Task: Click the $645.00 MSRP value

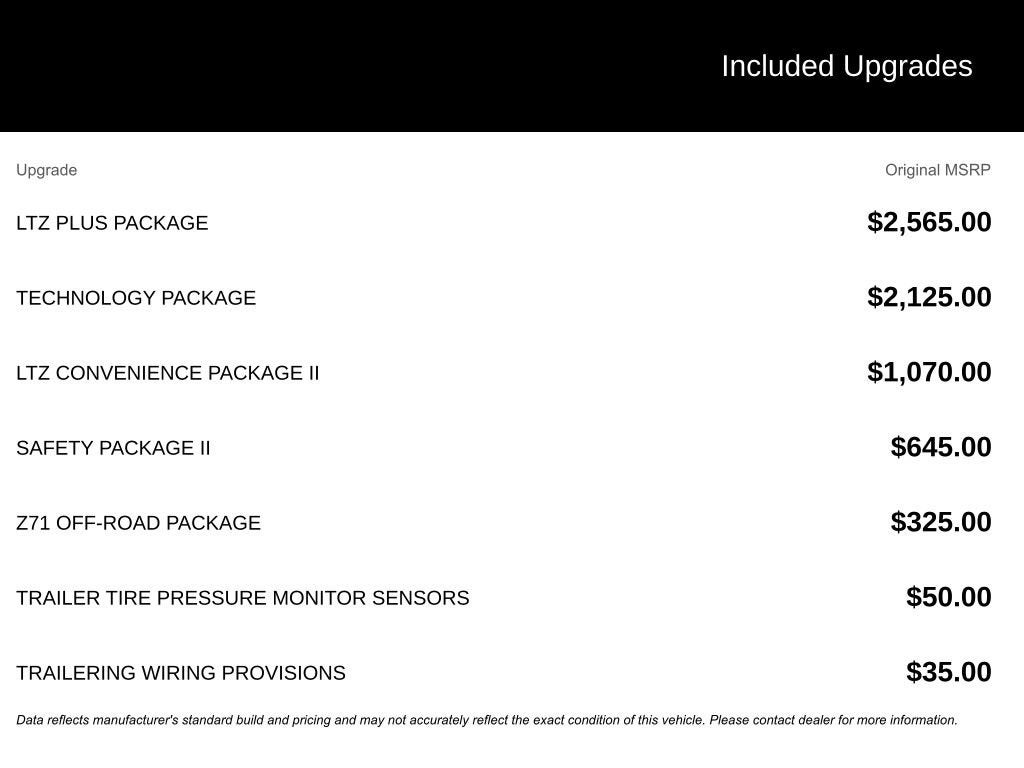Action: tap(941, 447)
